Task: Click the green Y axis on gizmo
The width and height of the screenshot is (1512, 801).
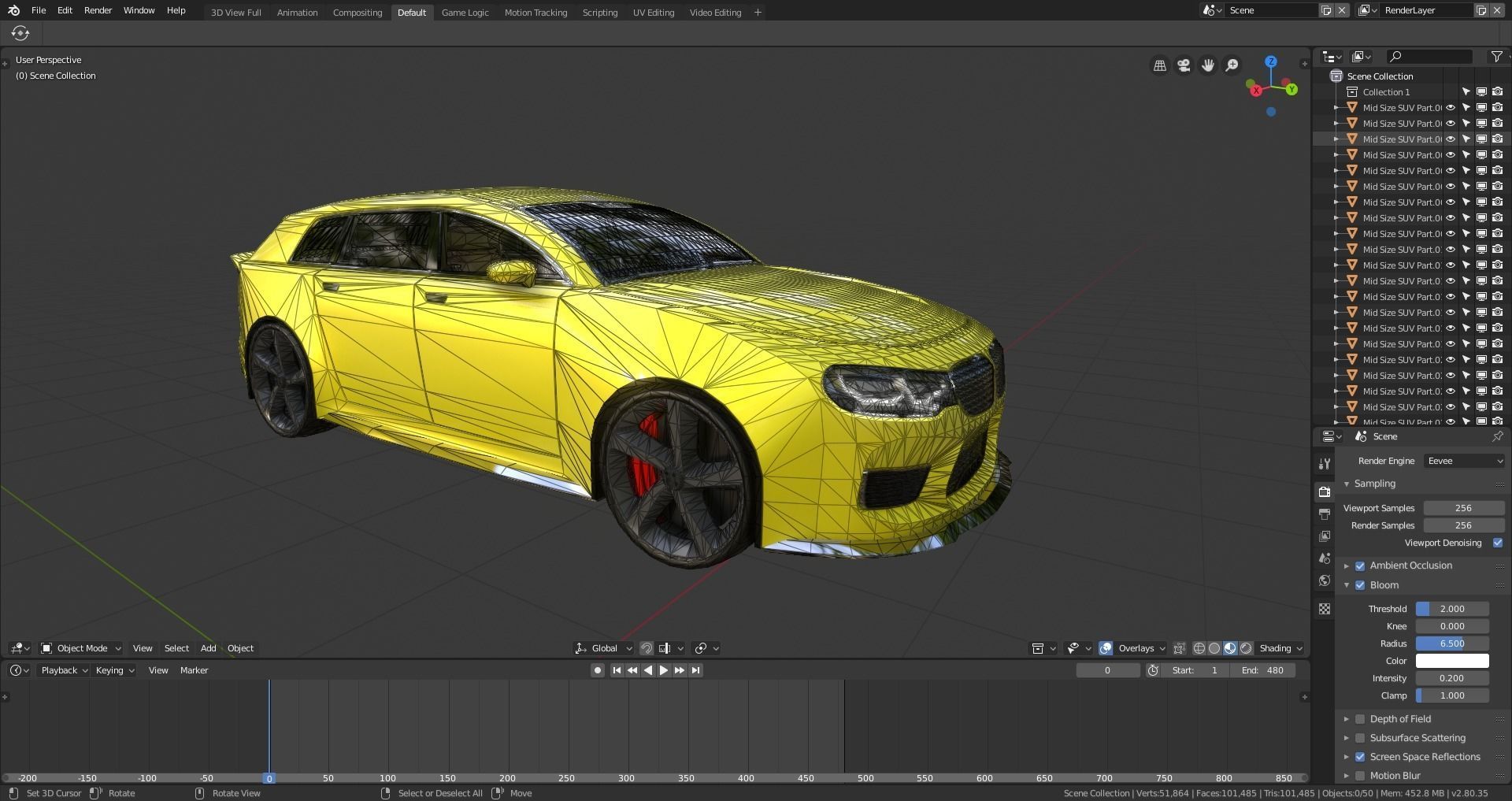Action: click(x=1291, y=89)
